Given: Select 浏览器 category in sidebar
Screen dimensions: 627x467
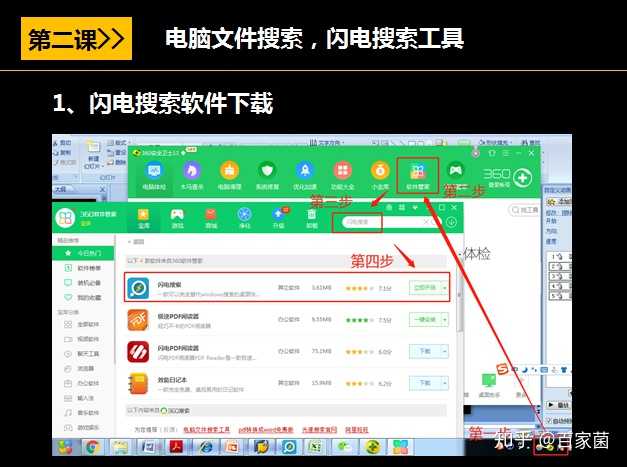Looking at the screenshot, I should click(83, 369).
